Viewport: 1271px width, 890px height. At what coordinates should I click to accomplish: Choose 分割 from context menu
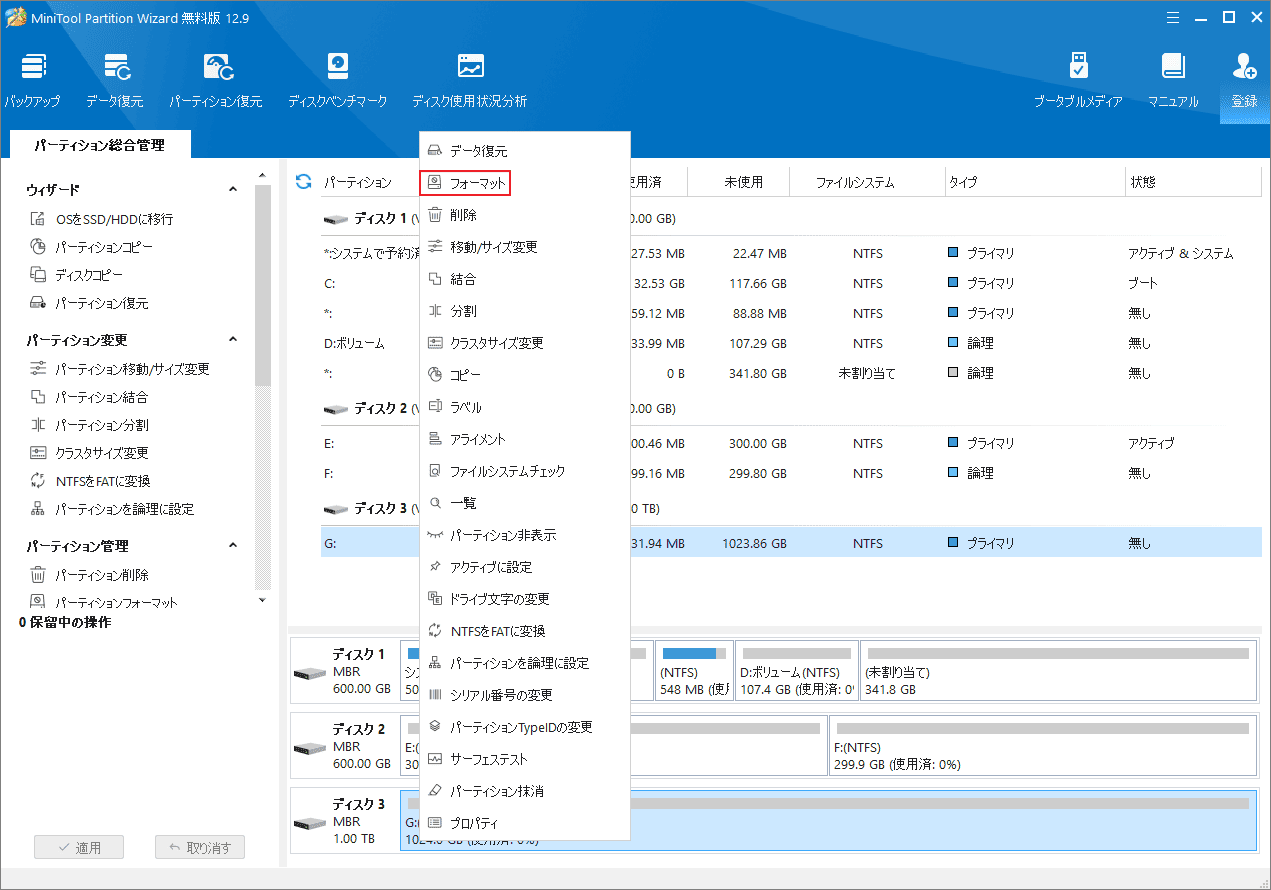525,311
